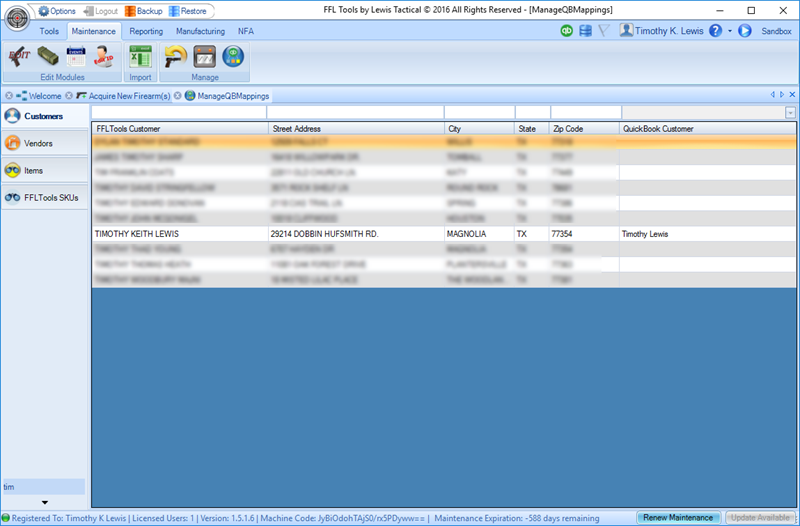This screenshot has width=800, height=526.
Task: Click the Excel import icon
Action: point(140,56)
